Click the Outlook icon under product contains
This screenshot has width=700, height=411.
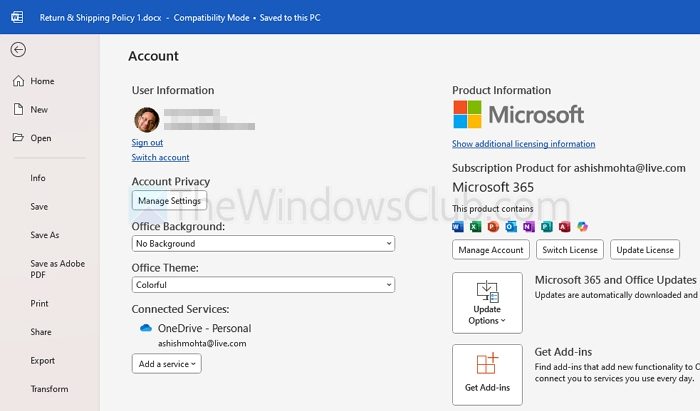(x=511, y=227)
